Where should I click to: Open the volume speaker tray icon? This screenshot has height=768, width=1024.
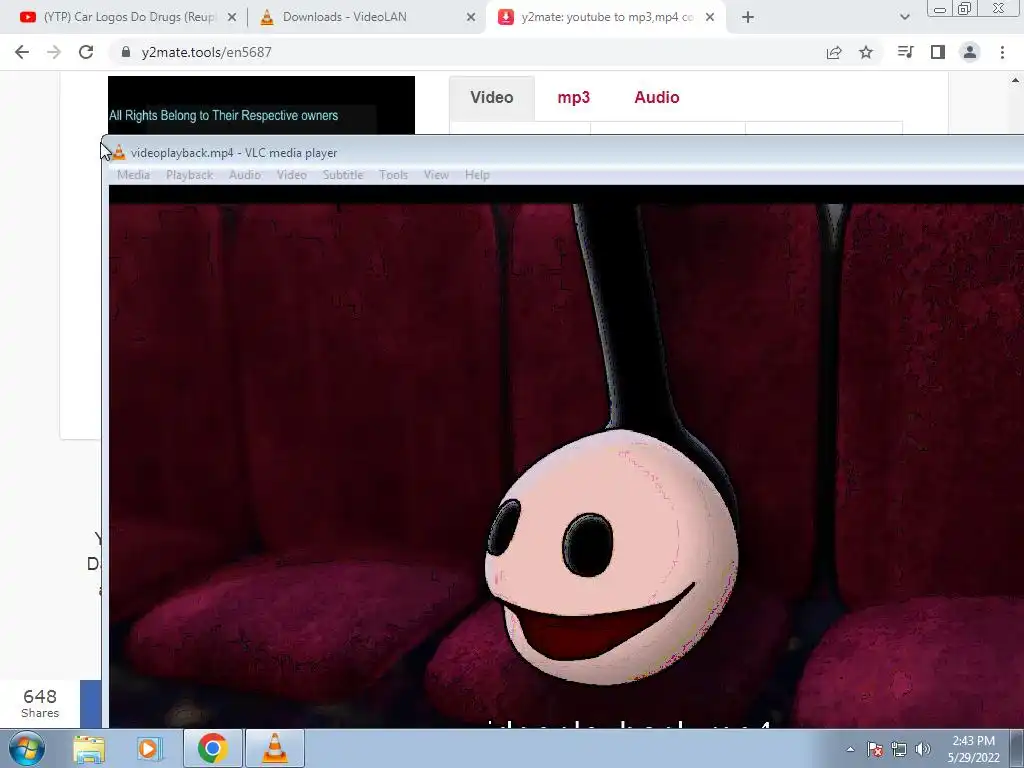[923, 749]
